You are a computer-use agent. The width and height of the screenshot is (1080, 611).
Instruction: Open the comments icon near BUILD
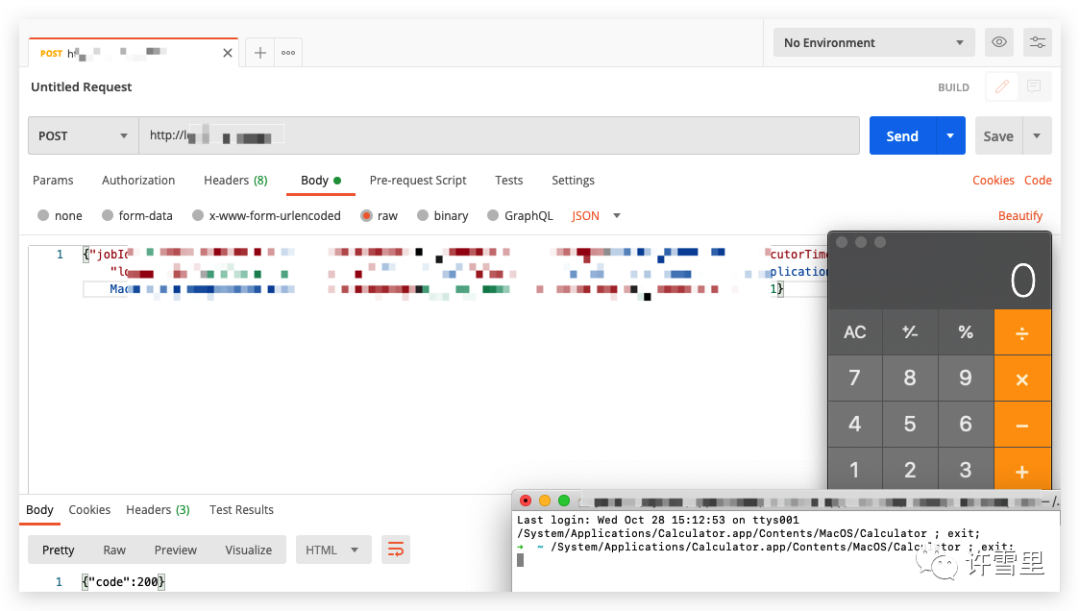(x=1034, y=87)
